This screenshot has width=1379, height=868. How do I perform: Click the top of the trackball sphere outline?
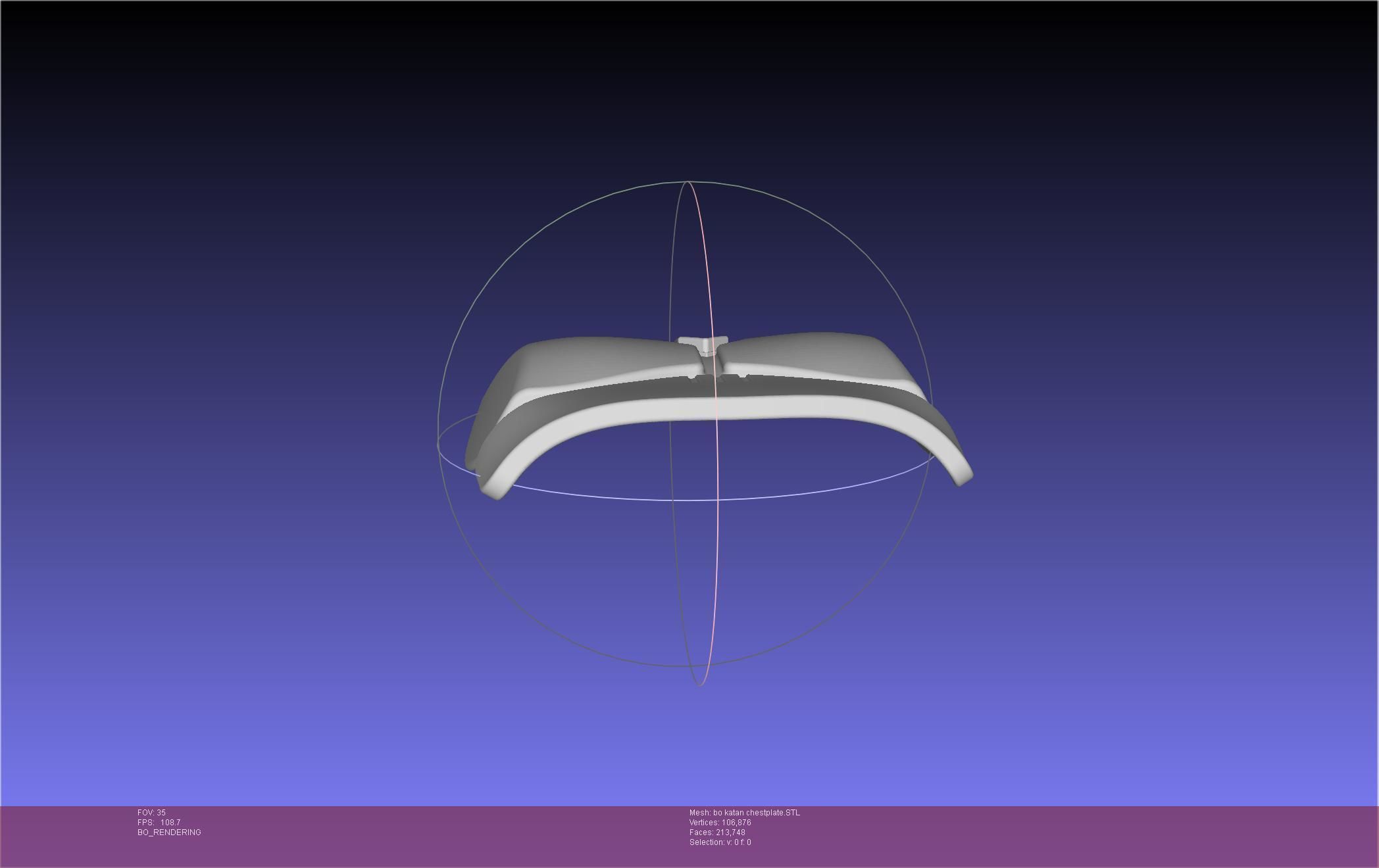click(687, 181)
